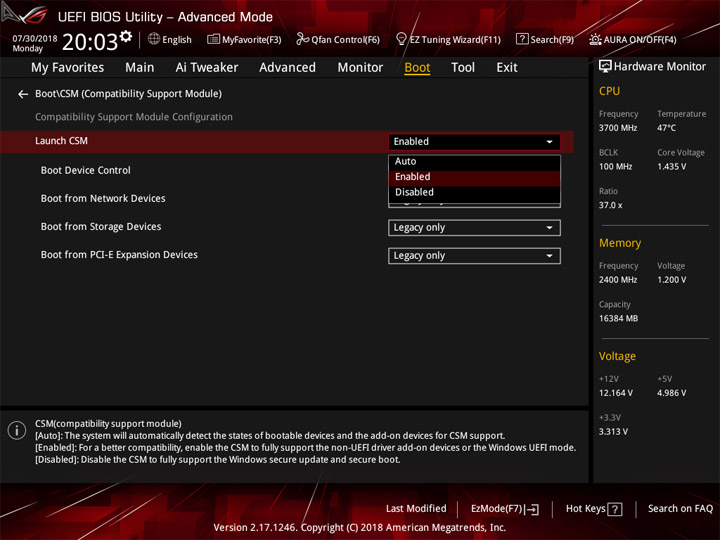The image size is (720, 540).
Task: Click the Qfan Control fan icon
Action: pos(302,39)
